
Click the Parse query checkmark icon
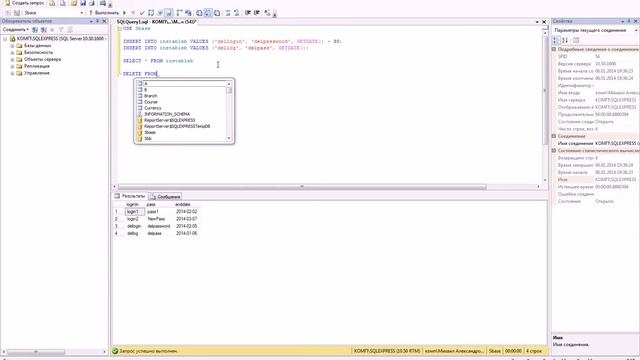click(142, 13)
